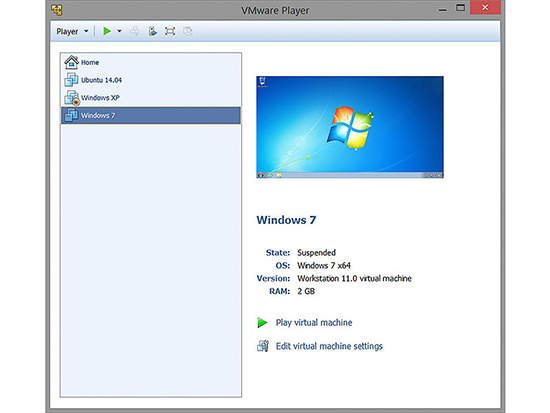
Task: Click the Unity mode toolbar icon
Action: pos(188,31)
